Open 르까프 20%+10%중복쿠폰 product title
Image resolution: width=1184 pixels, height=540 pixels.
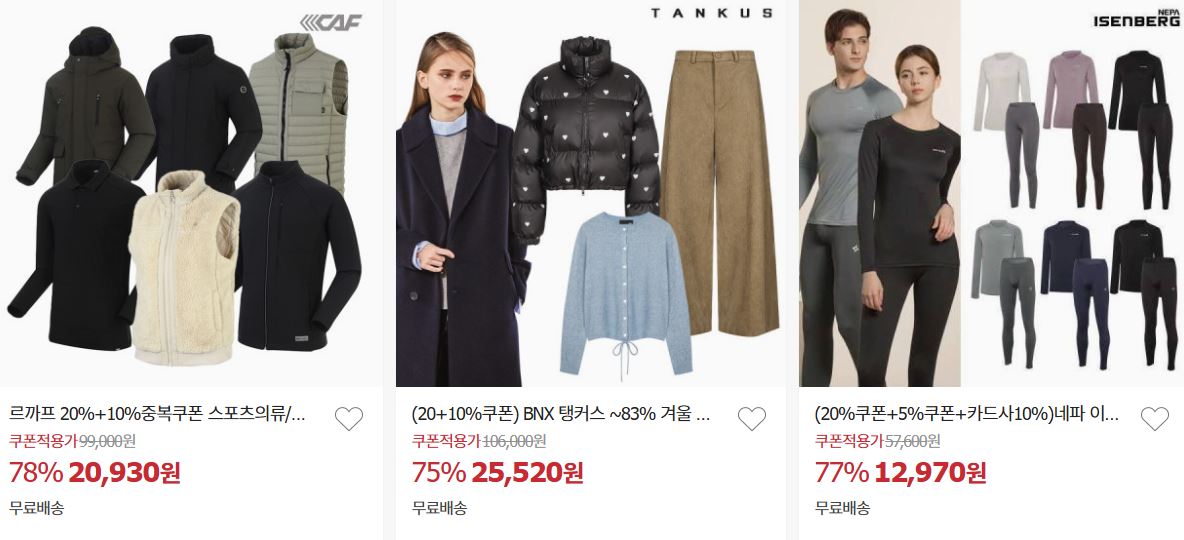159,414
